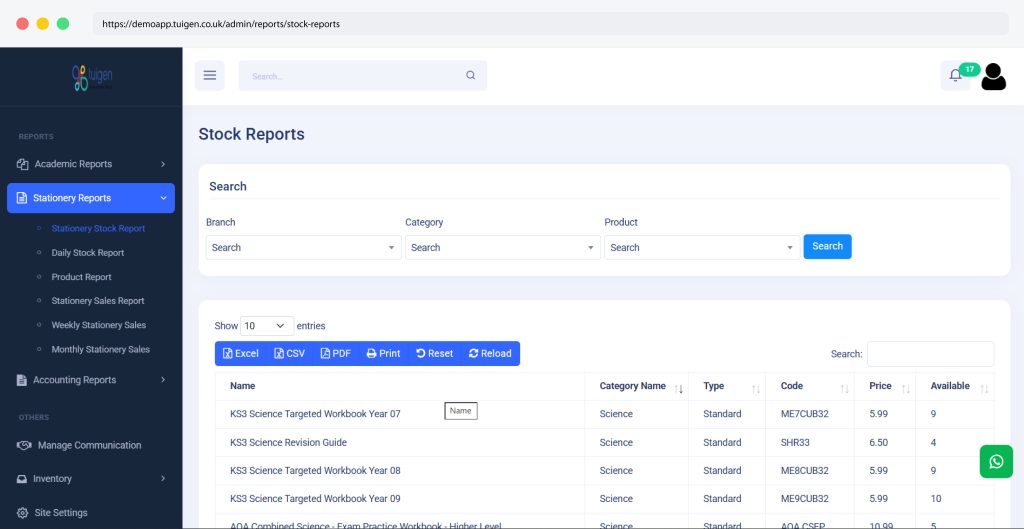This screenshot has height=529, width=1024.
Task: Export table as PDF
Action: pyautogui.click(x=335, y=354)
